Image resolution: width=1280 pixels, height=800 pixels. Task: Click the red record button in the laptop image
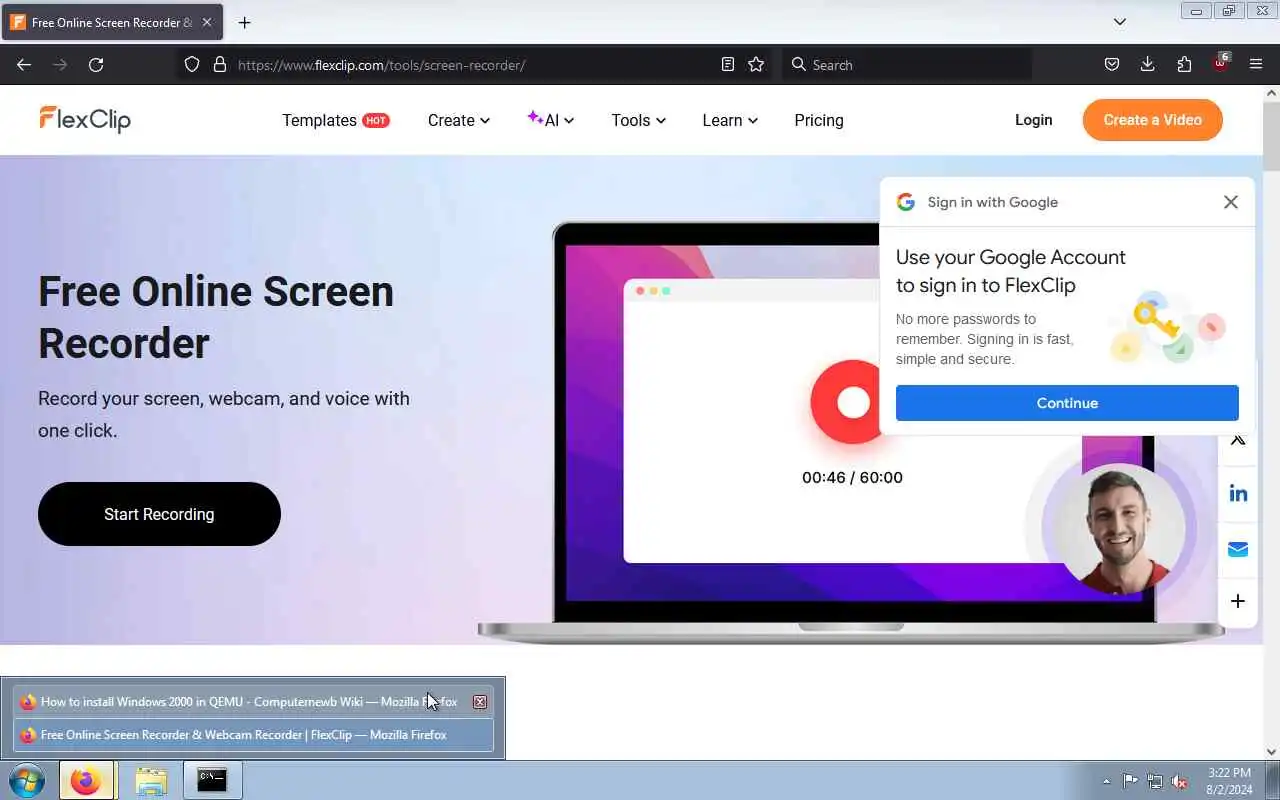coord(848,402)
